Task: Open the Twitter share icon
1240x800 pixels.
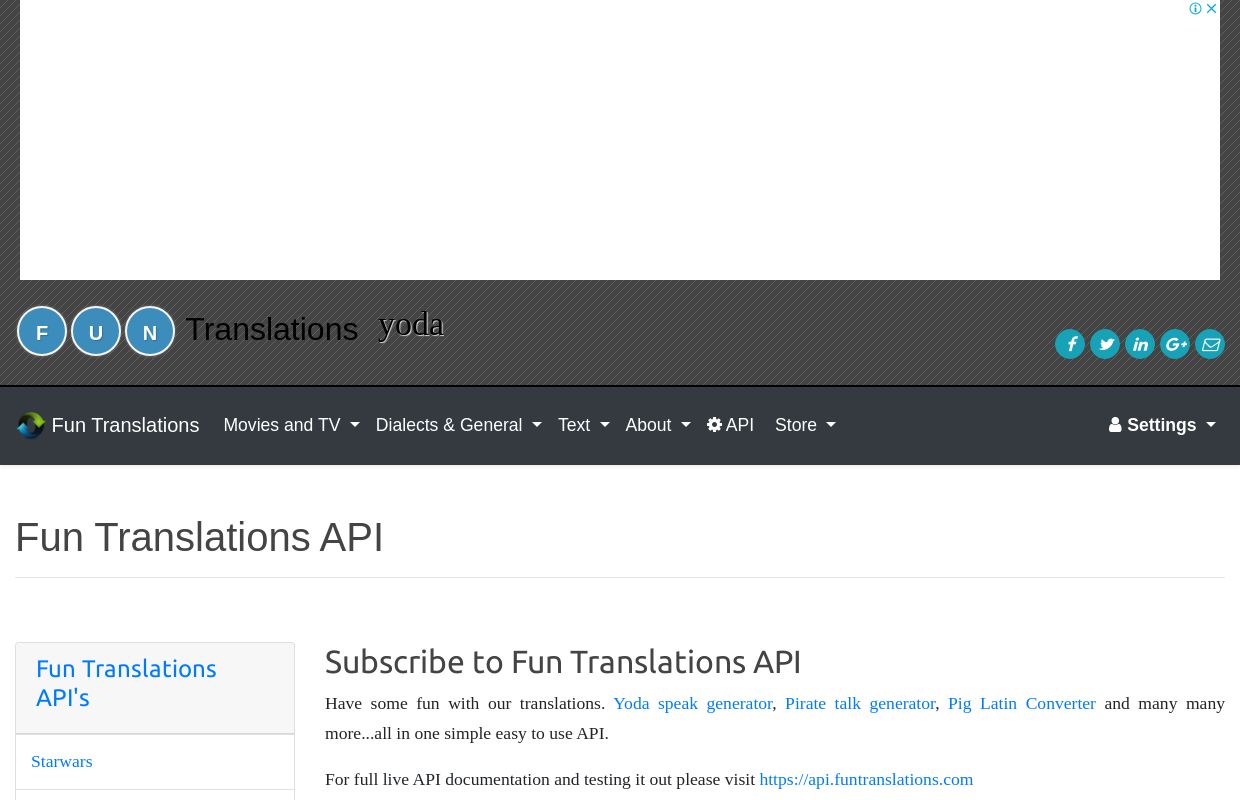Action: pos(1105,344)
